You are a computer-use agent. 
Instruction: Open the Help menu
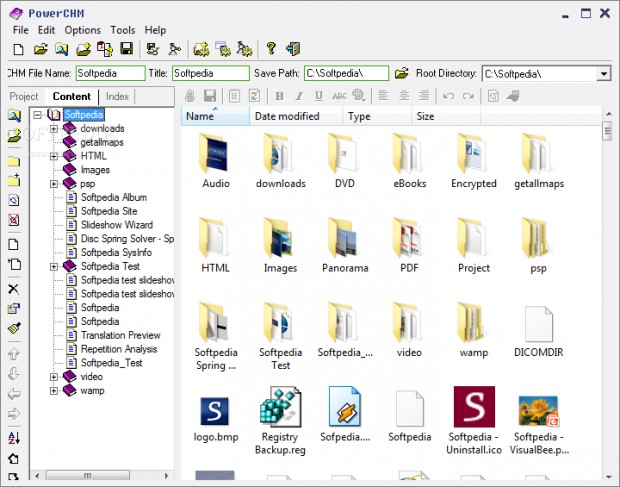point(155,30)
